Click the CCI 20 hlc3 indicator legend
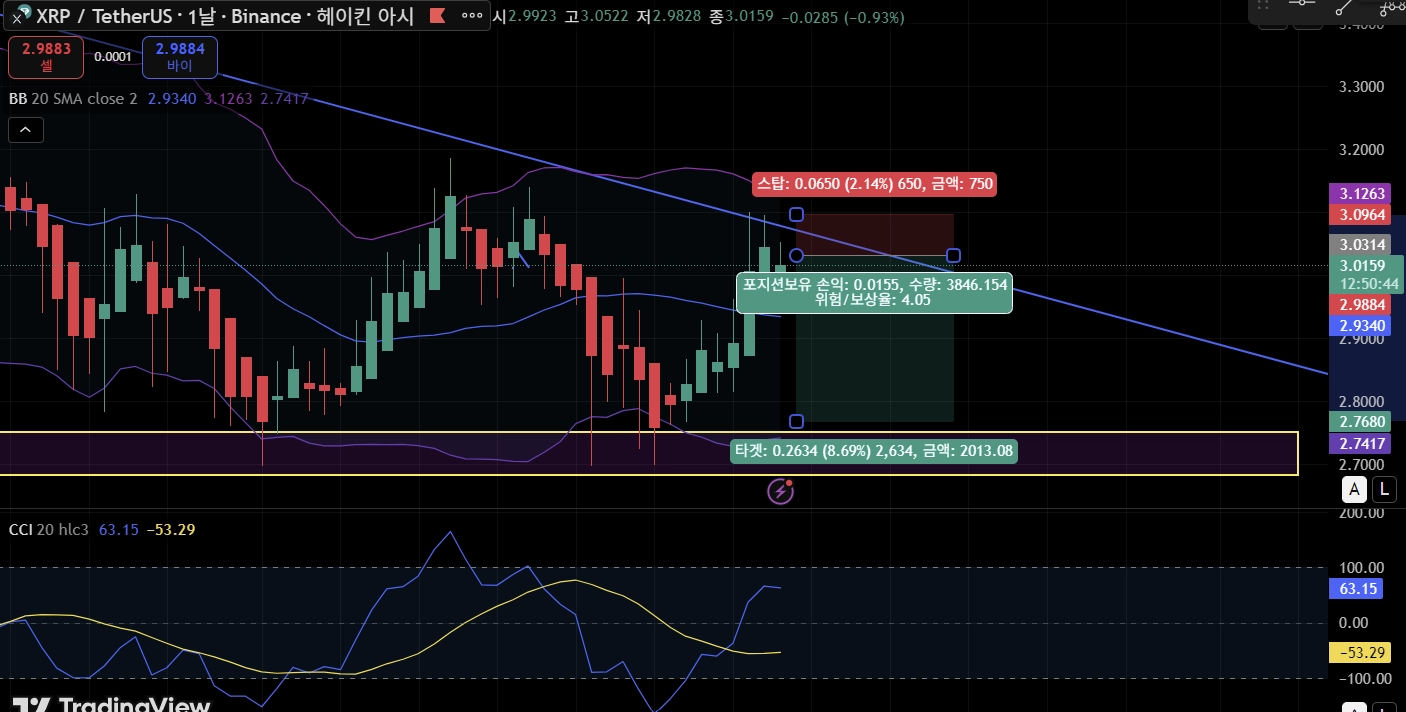The height and width of the screenshot is (712, 1406). pyautogui.click(x=49, y=529)
